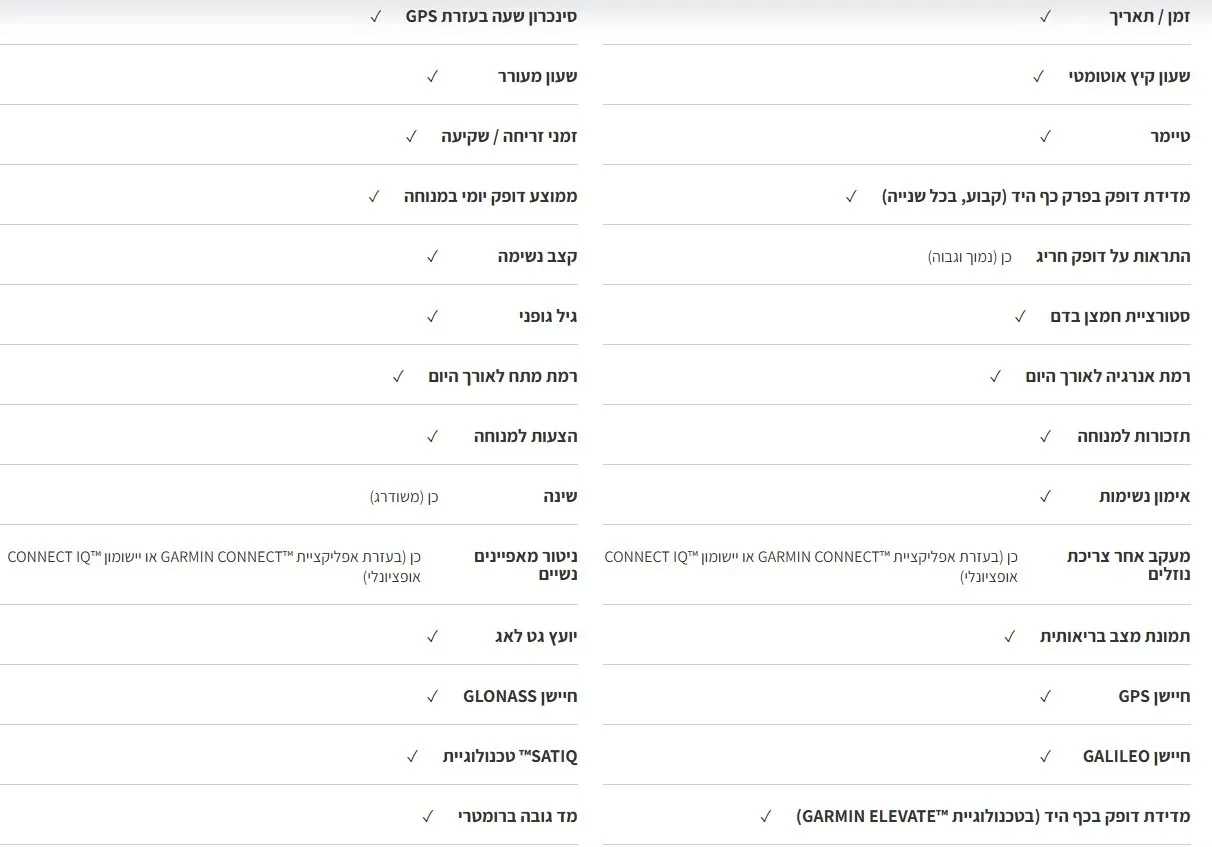Click the checkmark next to יועץ גט לאג

point(432,636)
